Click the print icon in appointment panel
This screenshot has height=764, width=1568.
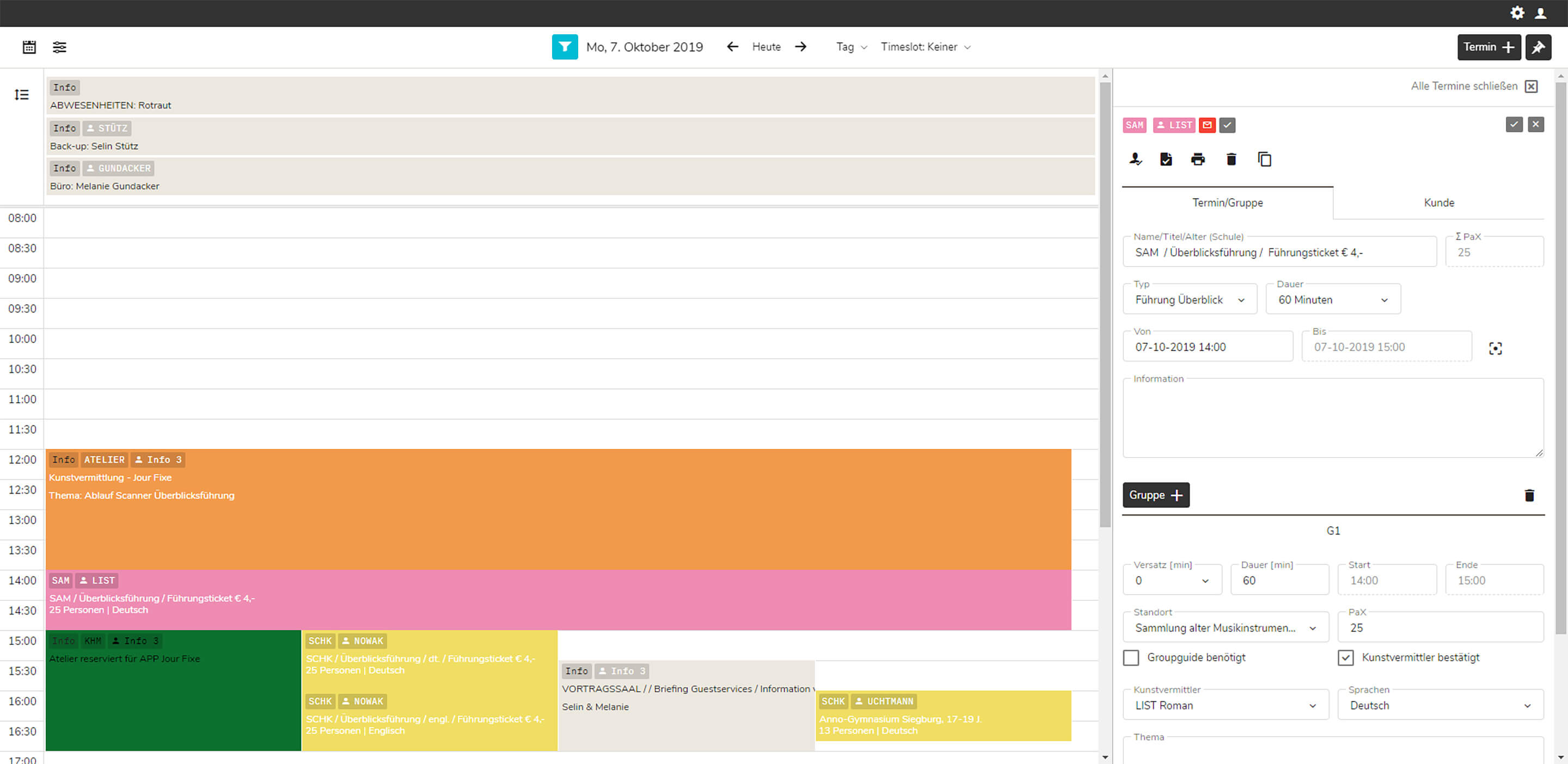1198,159
